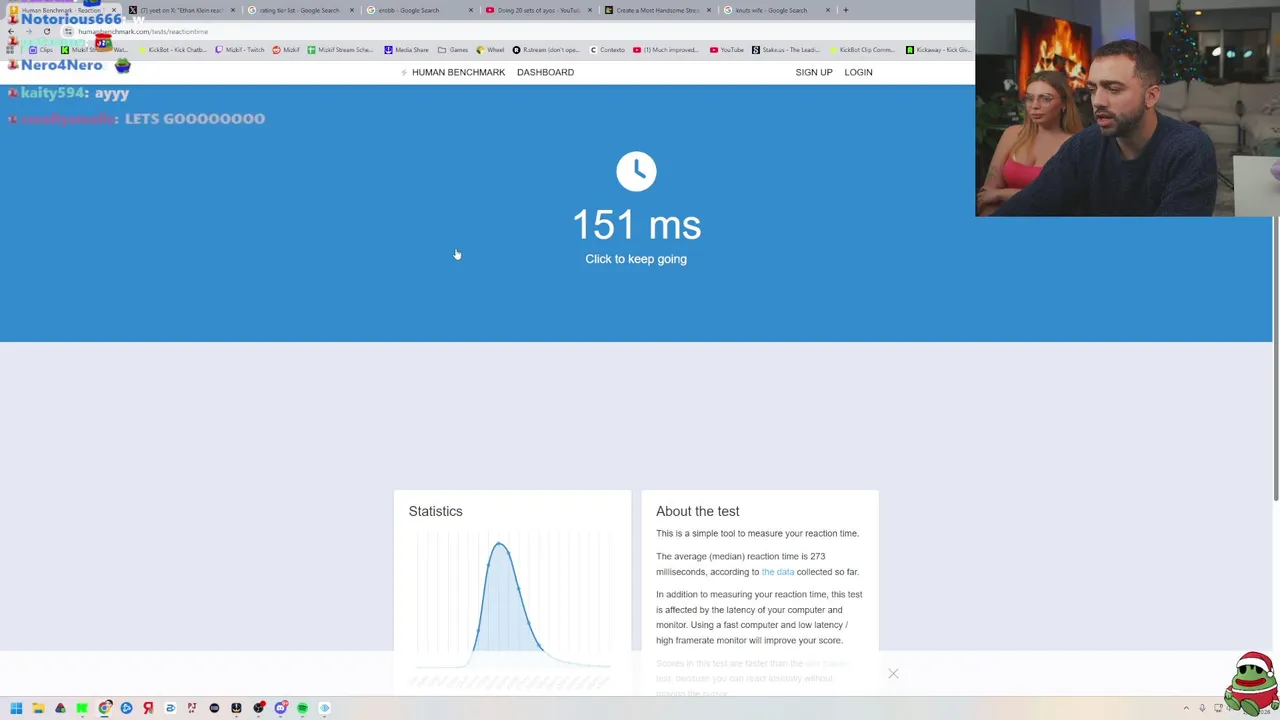Screen dimensions: 1280x720
Task: Close the bottom ad banner with X
Action: (893, 674)
